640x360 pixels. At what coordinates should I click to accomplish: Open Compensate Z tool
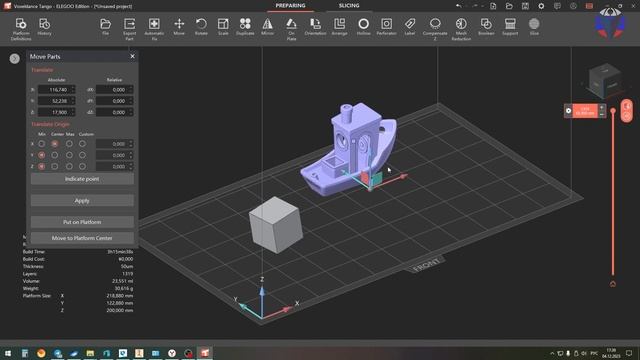click(435, 29)
